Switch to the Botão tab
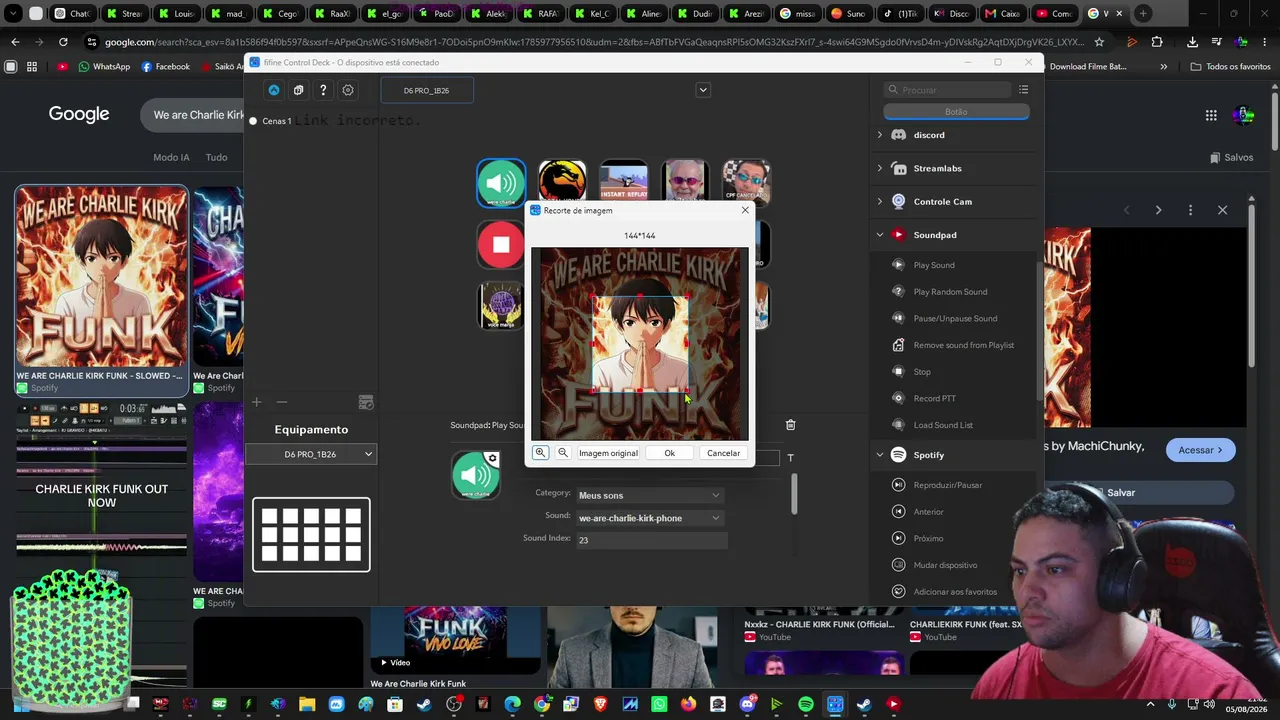This screenshot has width=1280, height=720. [x=956, y=112]
